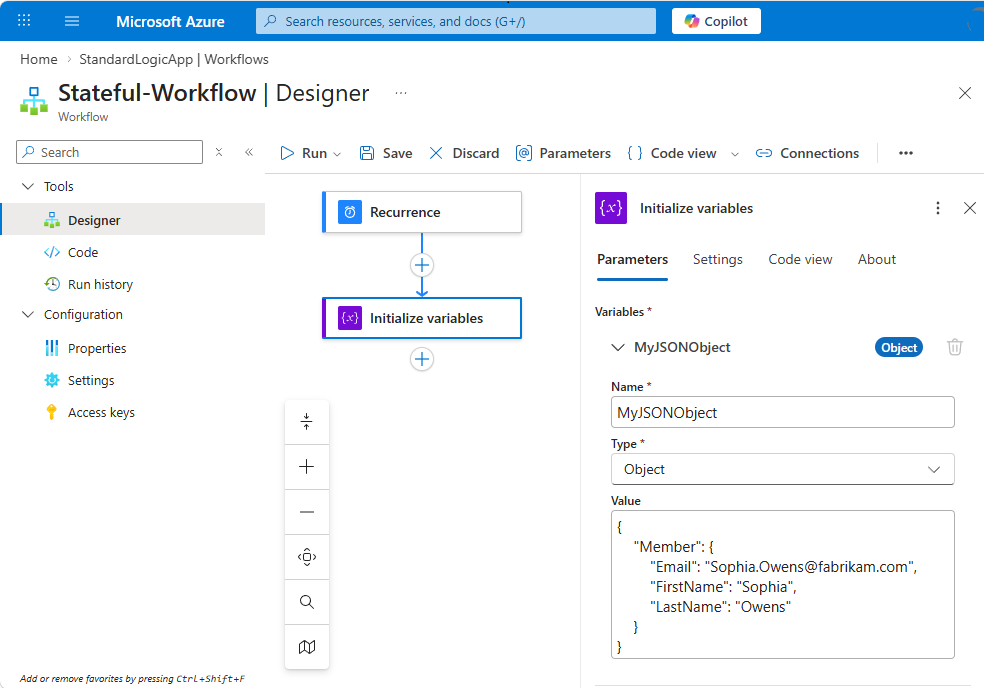Collapse the sidebar with the double-chevron icon
This screenshot has width=984, height=688.
(249, 152)
